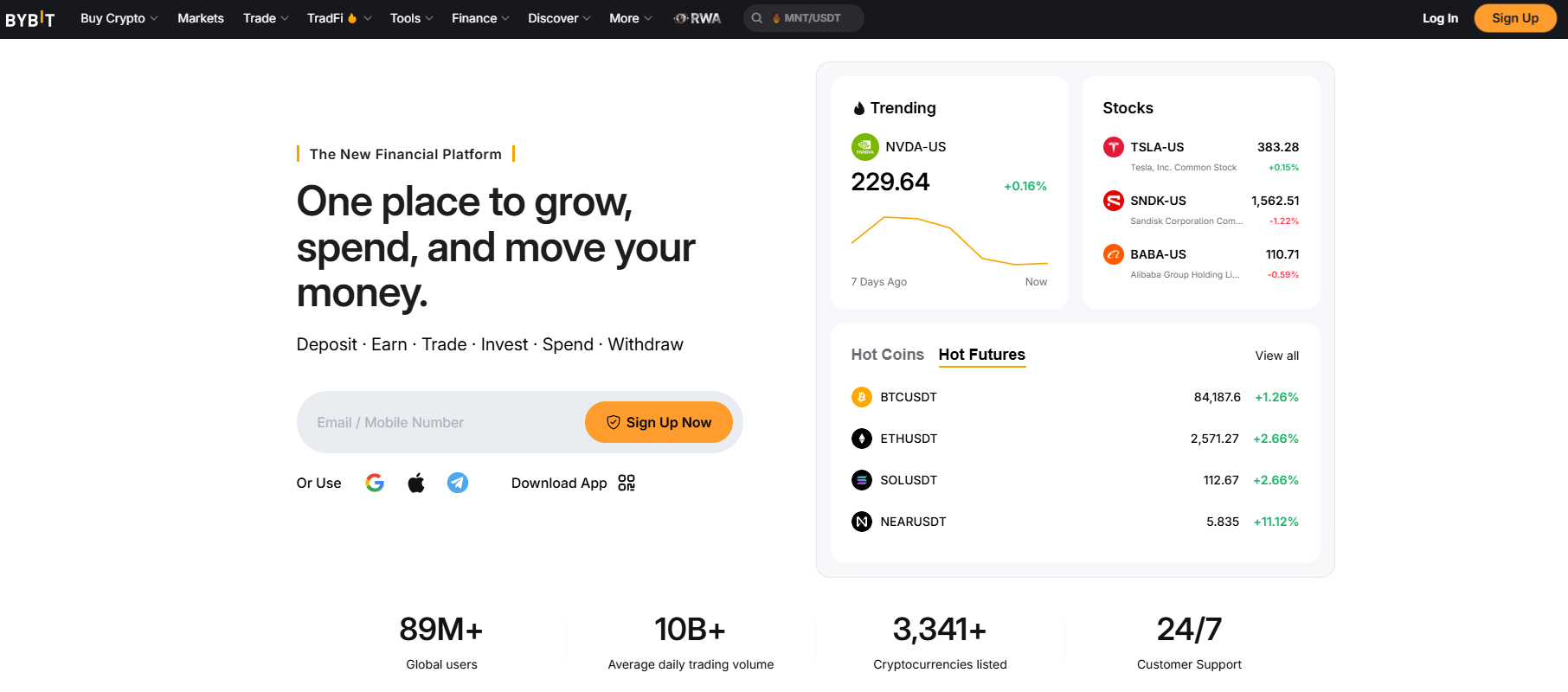Click the NVDA-US Nvidia logo
This screenshot has width=1568, height=692.
[x=865, y=147]
